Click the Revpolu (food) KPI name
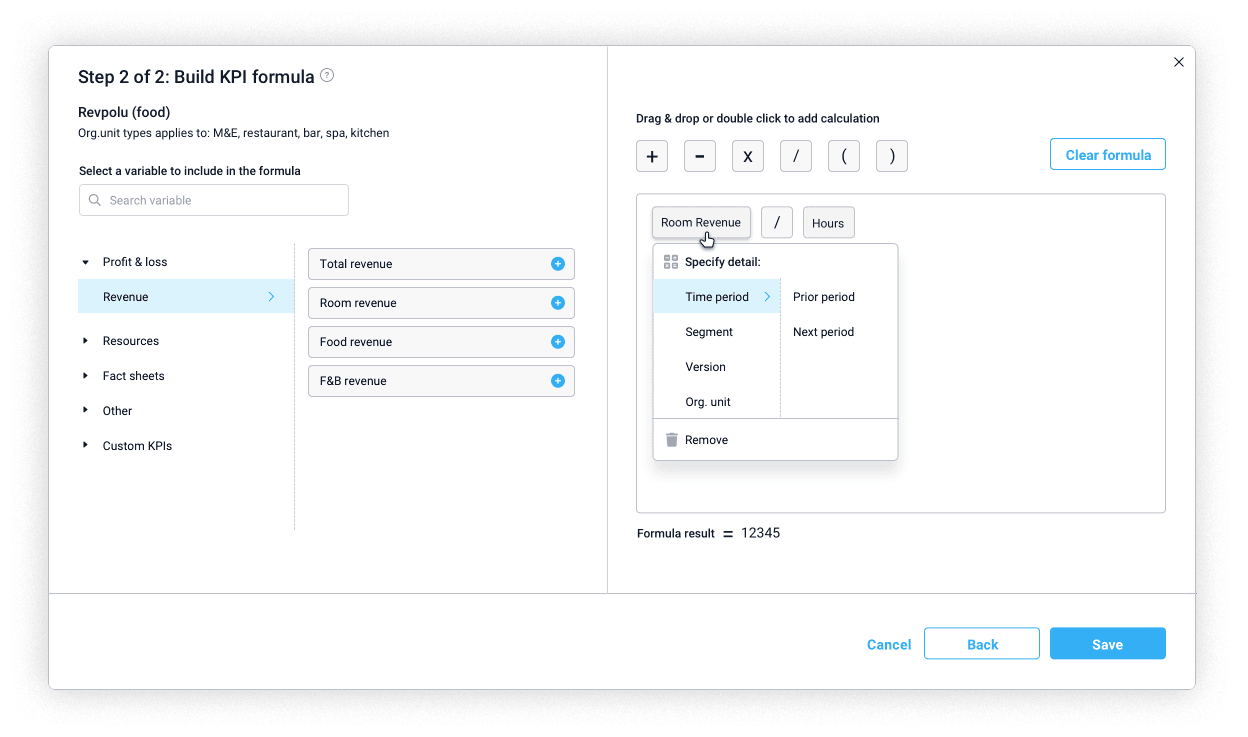Screen dimensions: 1248x737 pyautogui.click(x=124, y=112)
